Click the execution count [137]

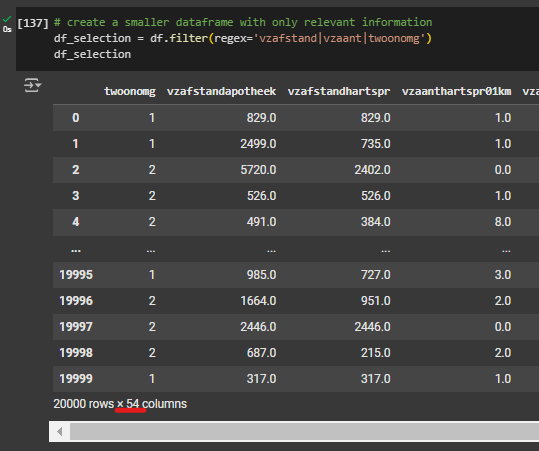point(33,23)
